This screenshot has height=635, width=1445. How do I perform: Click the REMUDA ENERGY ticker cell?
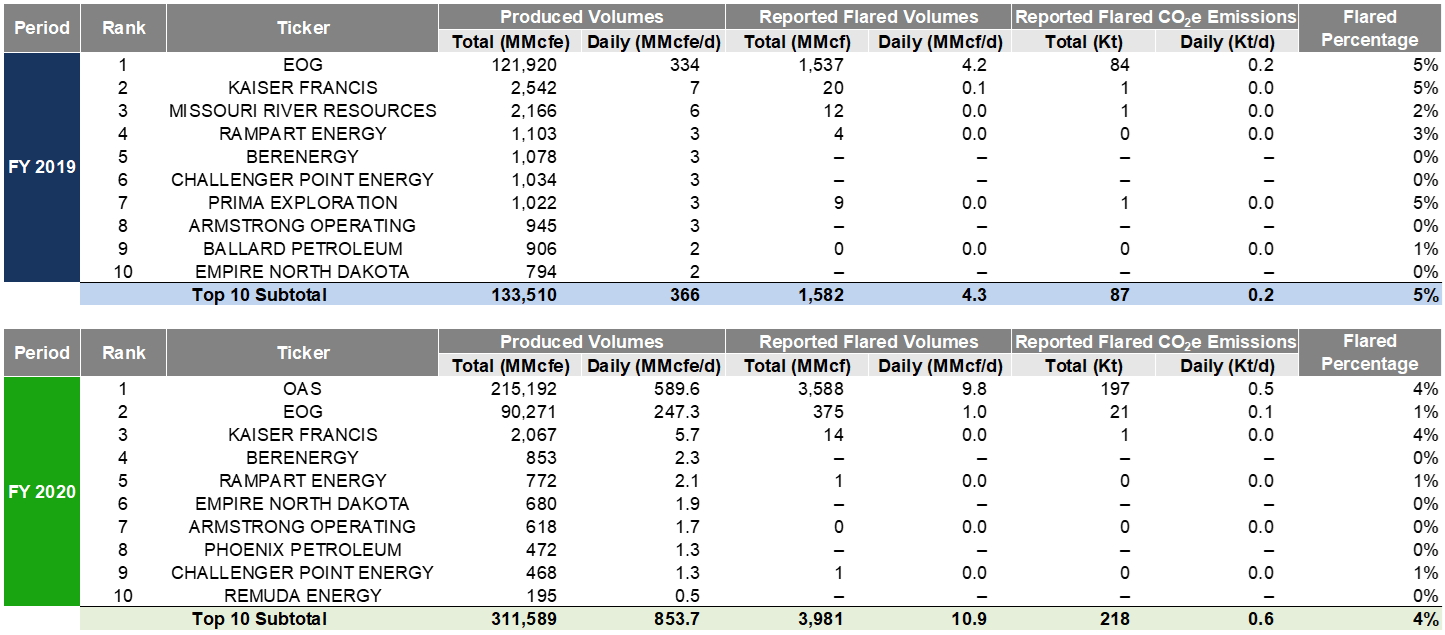tap(302, 596)
